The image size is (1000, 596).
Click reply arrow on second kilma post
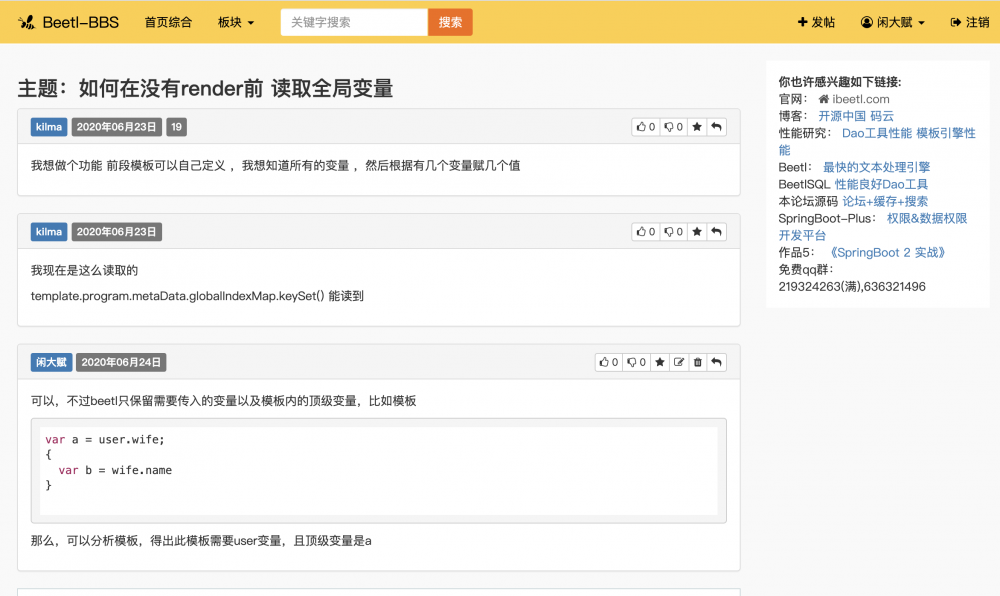716,232
